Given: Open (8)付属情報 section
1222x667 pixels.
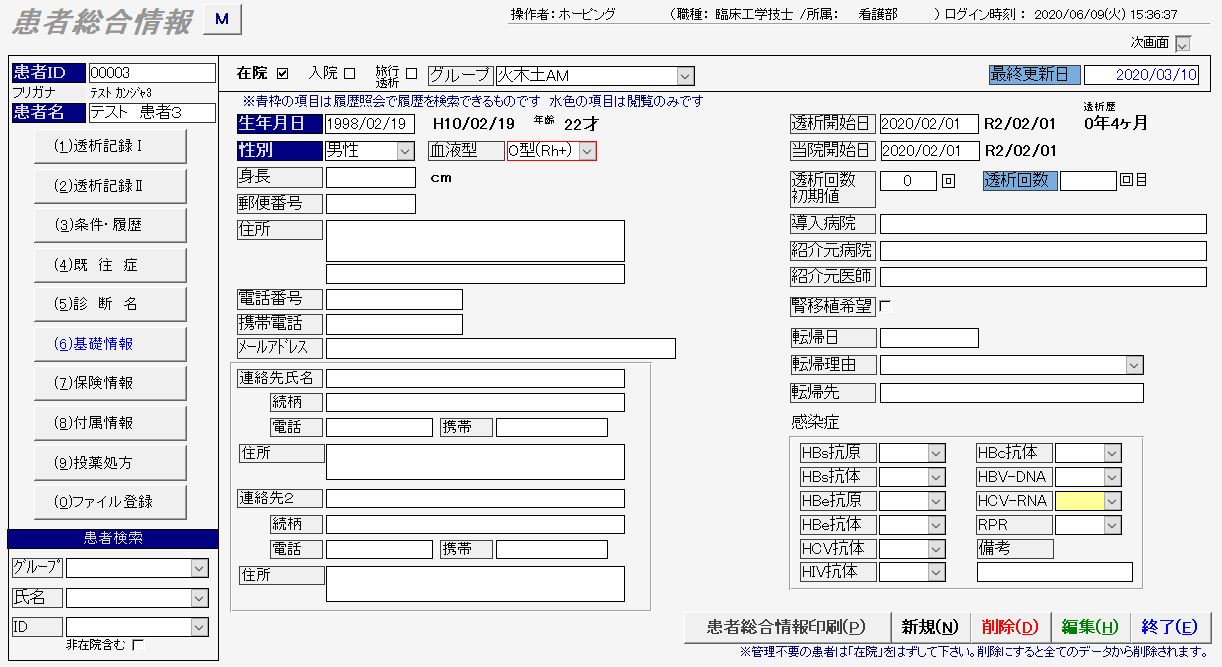Looking at the screenshot, I should (x=110, y=423).
